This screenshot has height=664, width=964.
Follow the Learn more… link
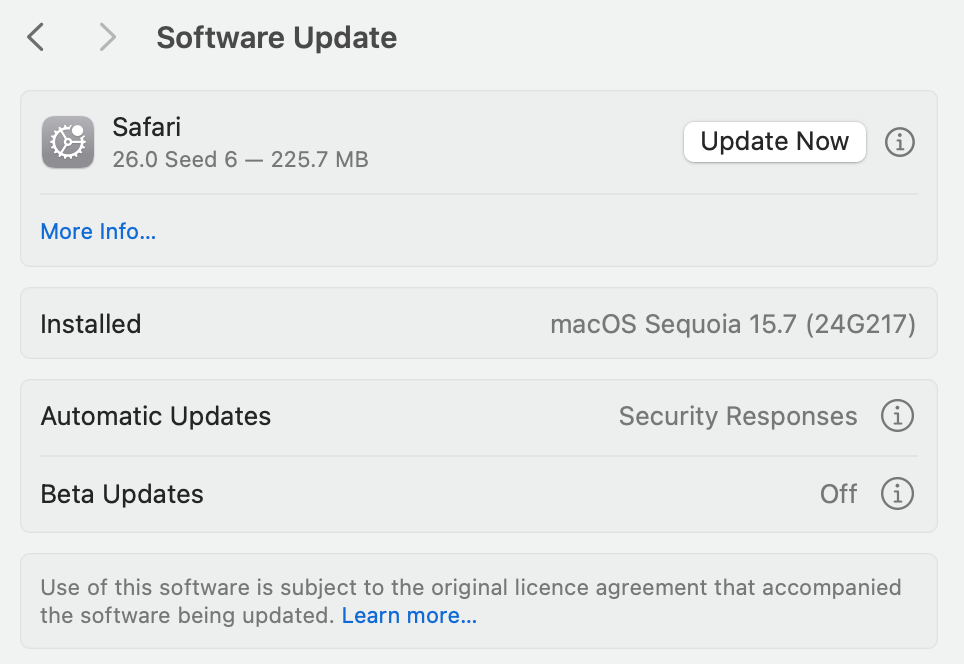[409, 616]
